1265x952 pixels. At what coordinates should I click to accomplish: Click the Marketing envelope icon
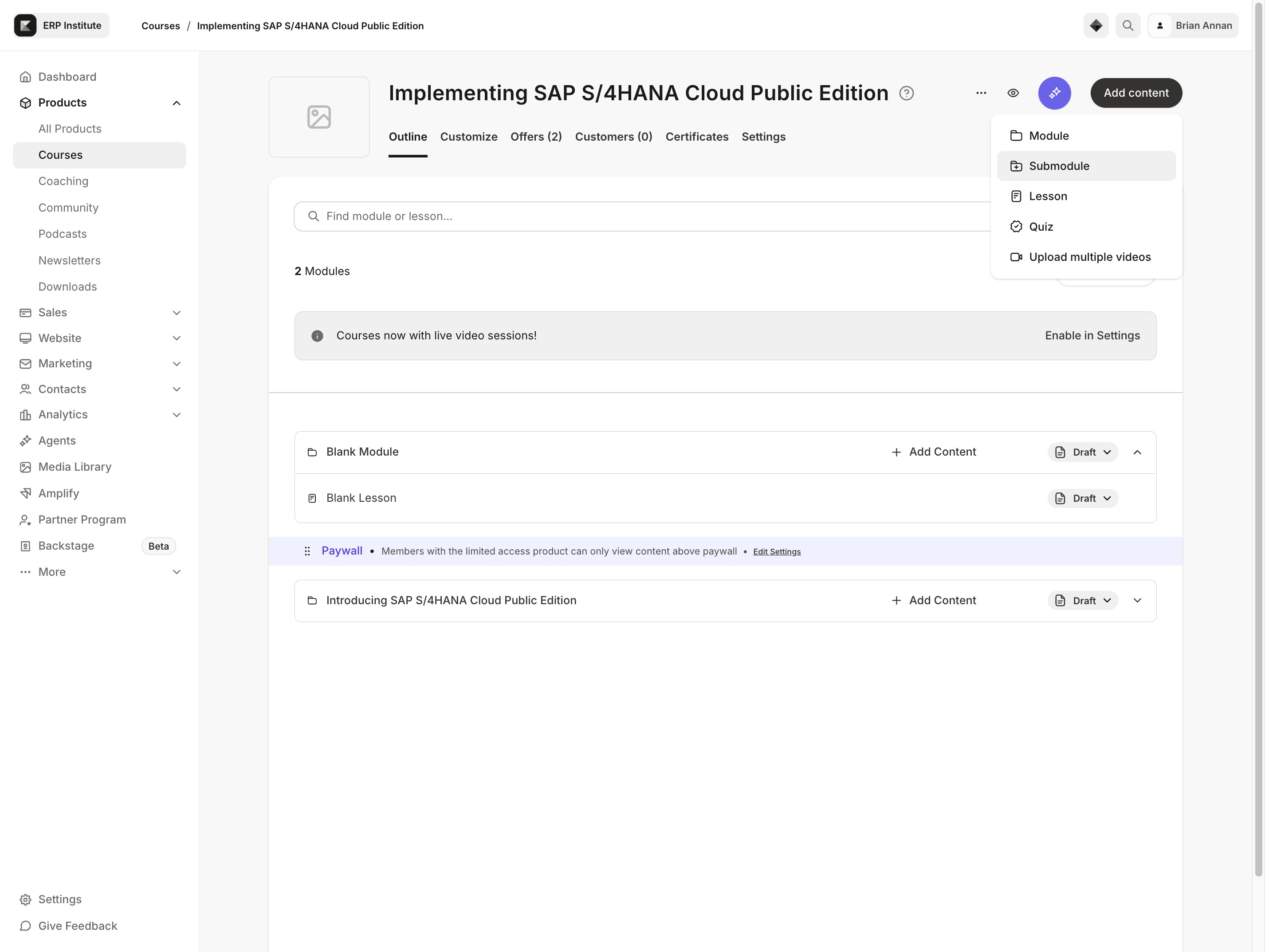pyautogui.click(x=25, y=363)
